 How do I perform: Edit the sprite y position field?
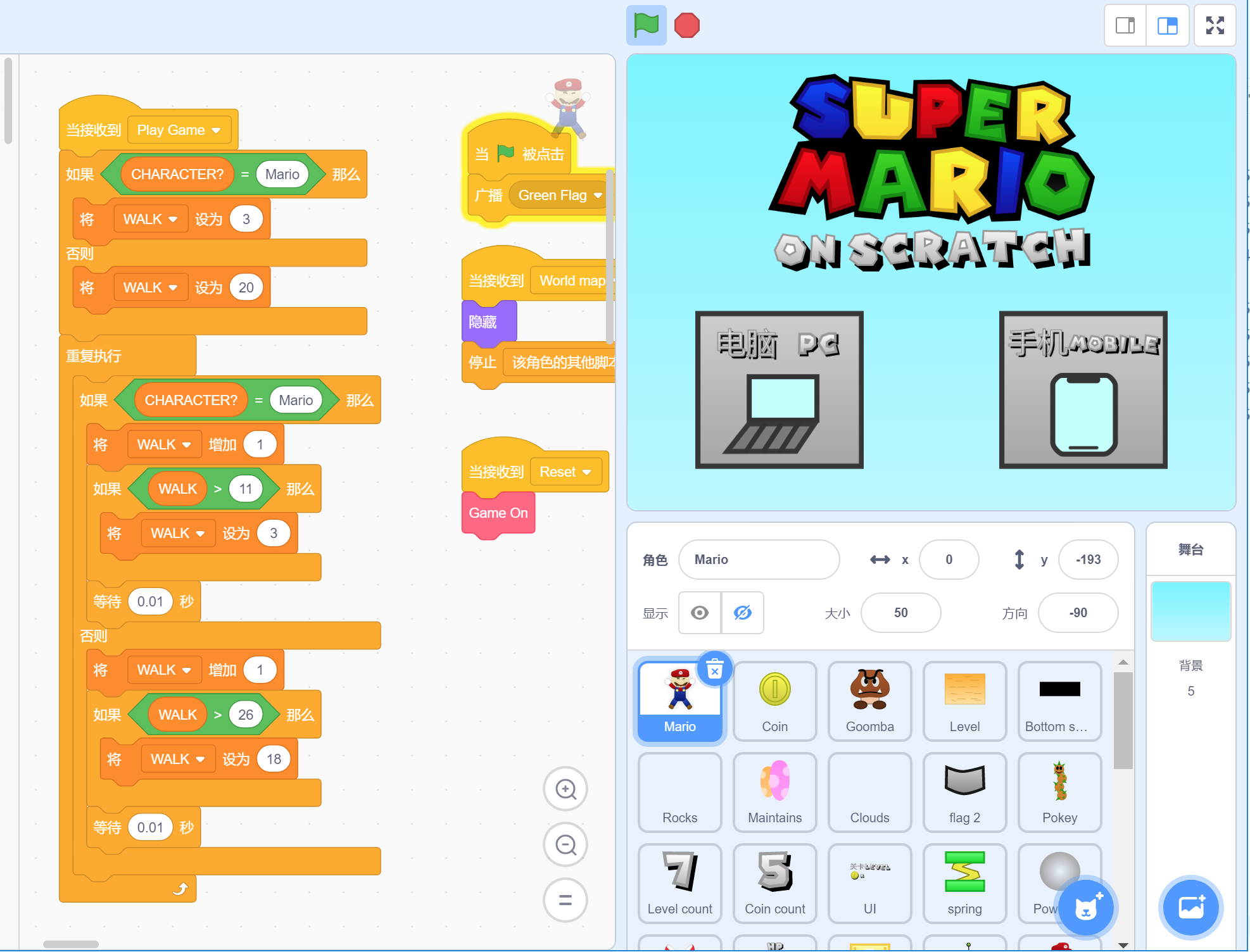tap(1088, 560)
